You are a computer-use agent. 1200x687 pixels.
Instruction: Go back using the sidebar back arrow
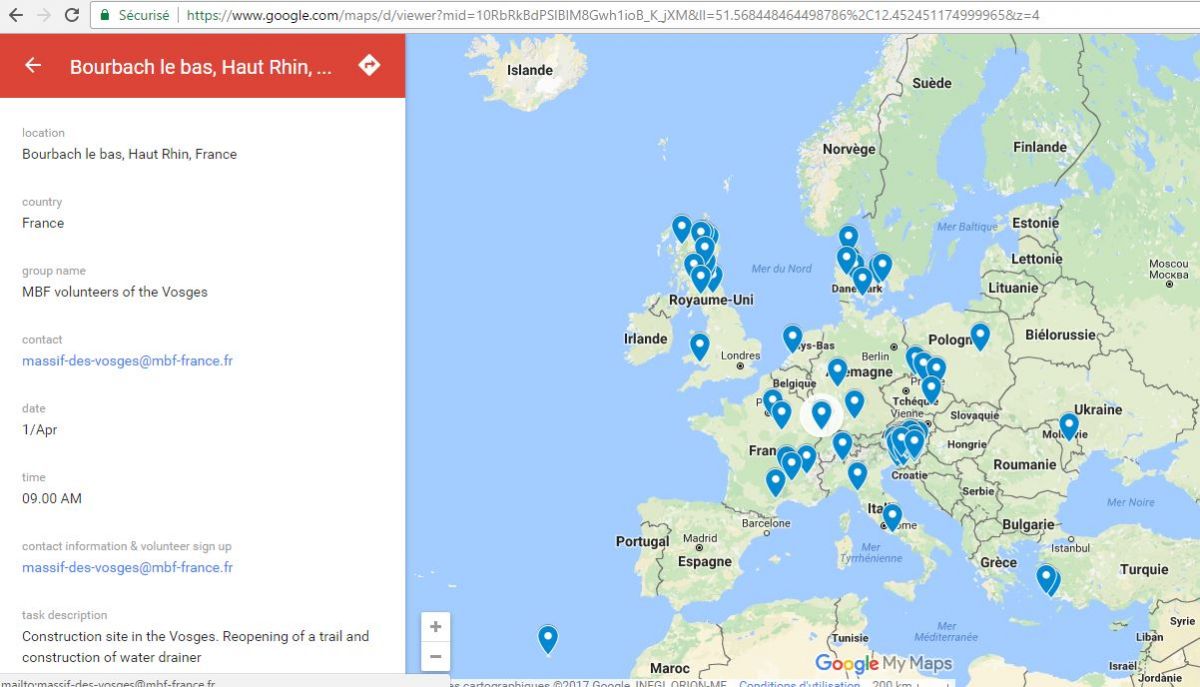tap(33, 65)
